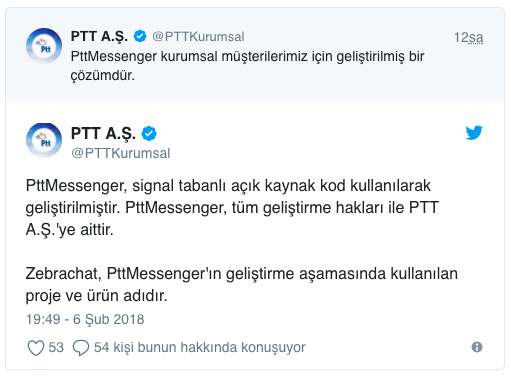Click the Zebrachat paragraph of the tweet
The image size is (511, 378).
pyautogui.click(x=242, y=285)
